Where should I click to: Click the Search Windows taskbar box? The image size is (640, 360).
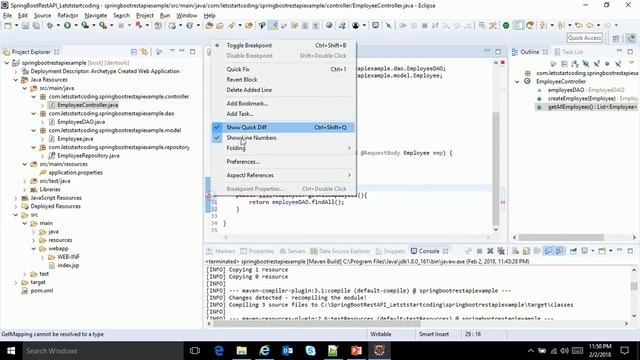[x=103, y=351]
